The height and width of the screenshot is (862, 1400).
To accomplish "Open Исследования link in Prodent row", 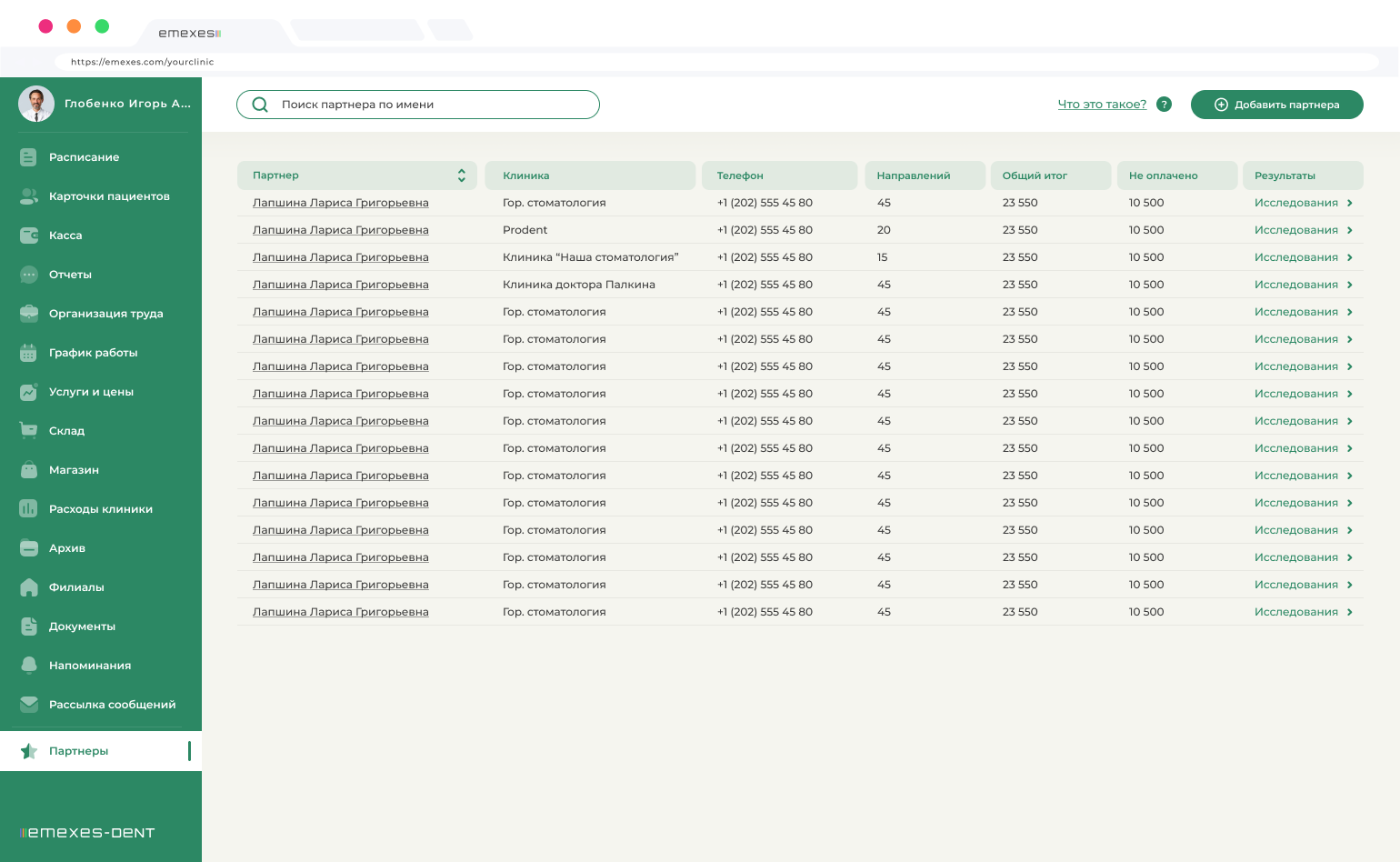I will point(1296,230).
